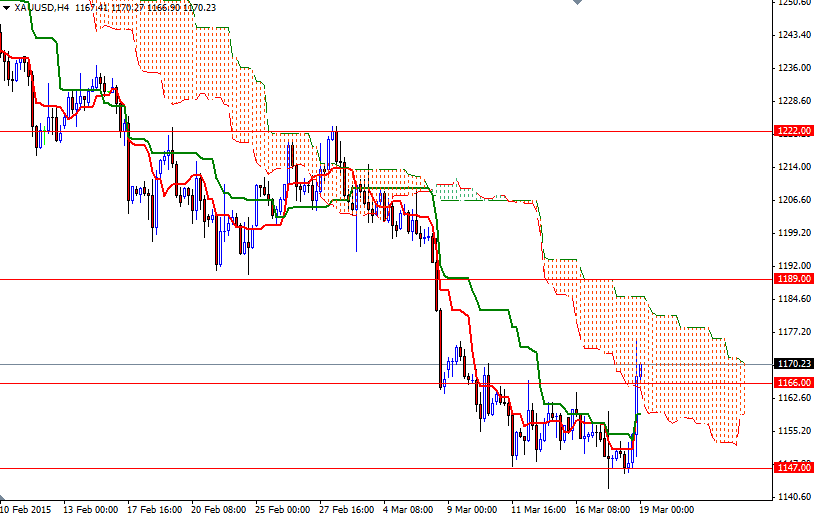The height and width of the screenshot is (516, 814).
Task: Click the 9 Mar 00:00 time label
Action: [x=472, y=510]
